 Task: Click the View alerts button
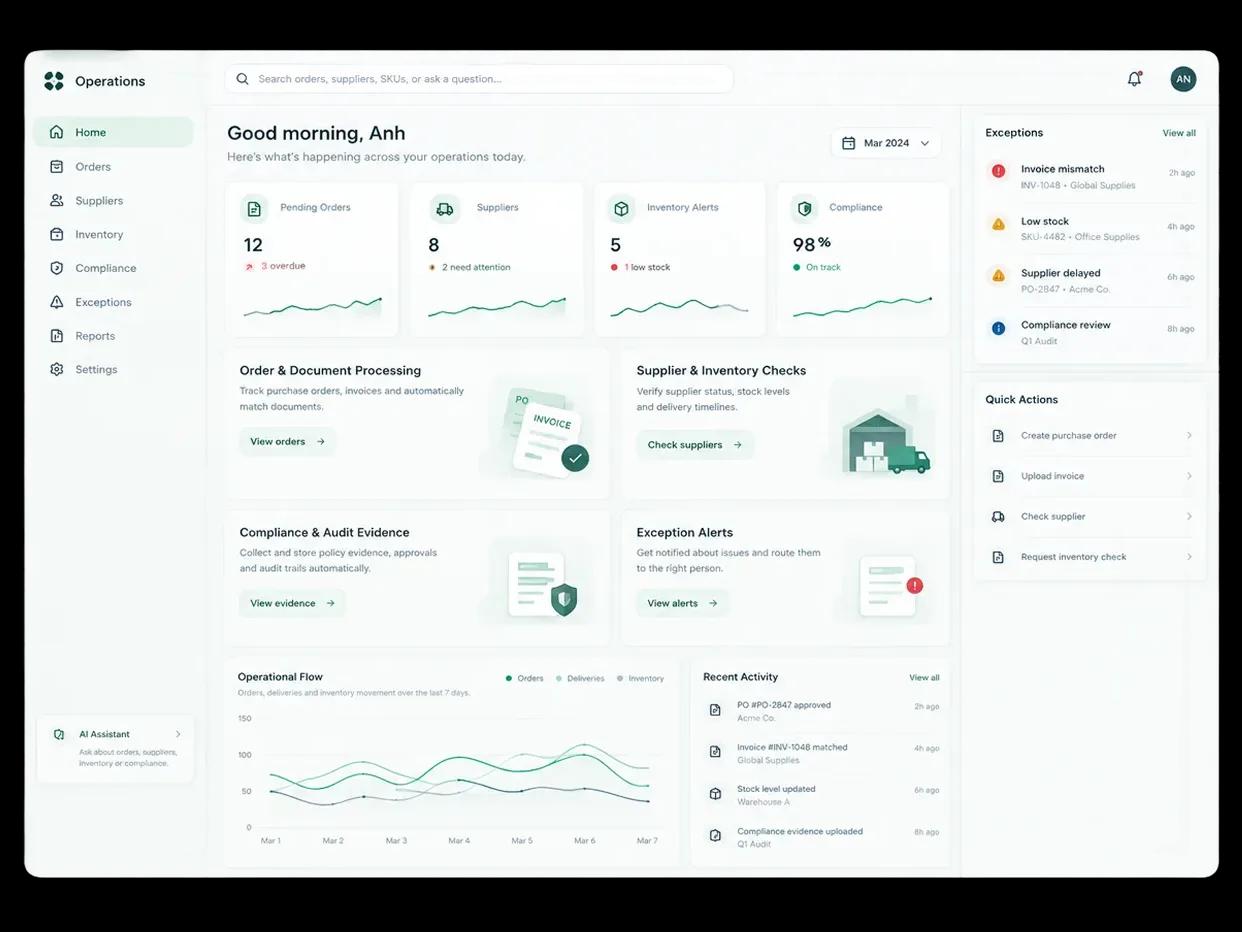pos(682,603)
